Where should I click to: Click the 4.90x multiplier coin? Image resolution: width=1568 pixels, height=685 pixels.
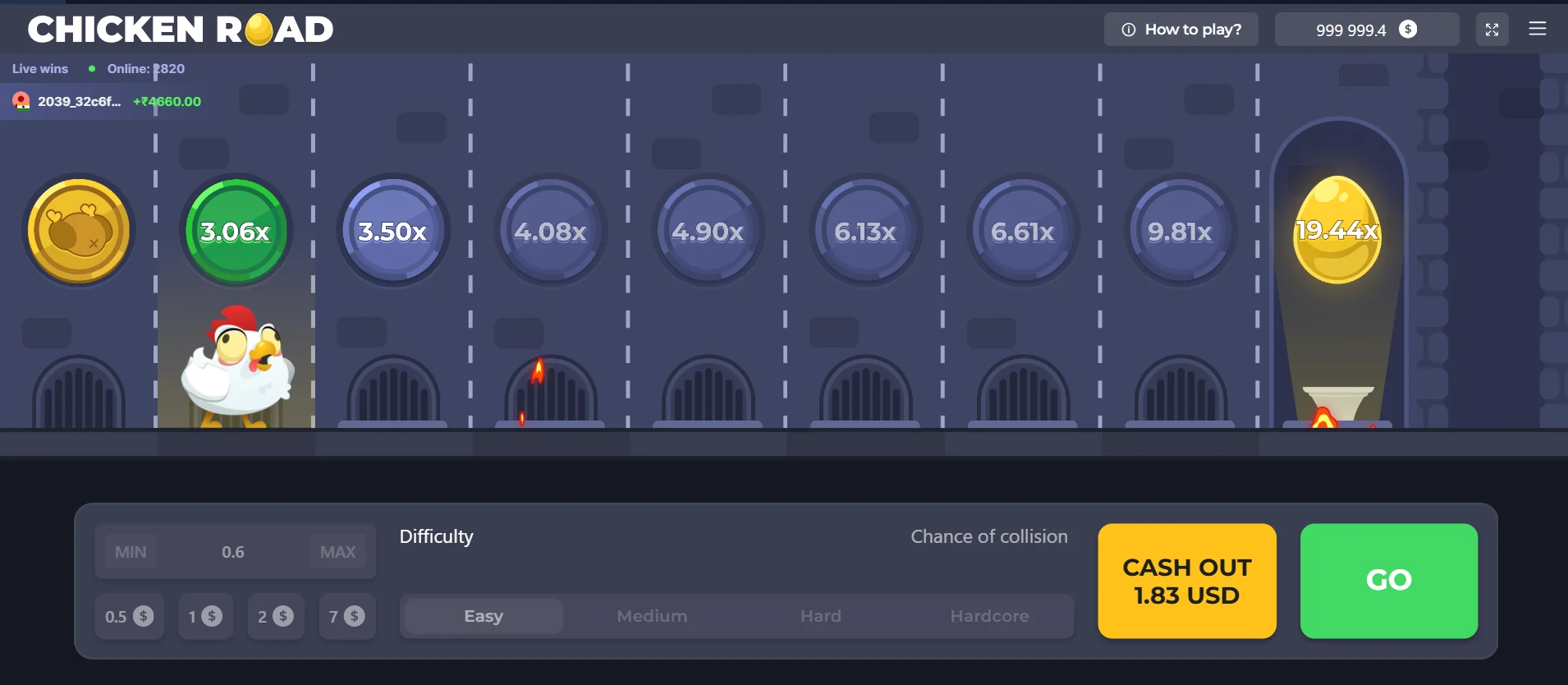click(708, 231)
